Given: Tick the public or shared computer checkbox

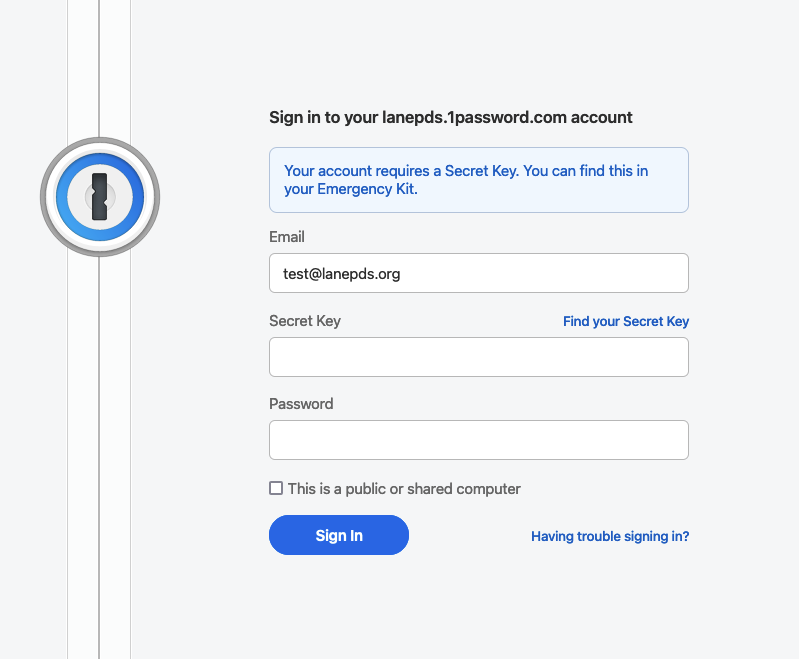Looking at the screenshot, I should 276,489.
